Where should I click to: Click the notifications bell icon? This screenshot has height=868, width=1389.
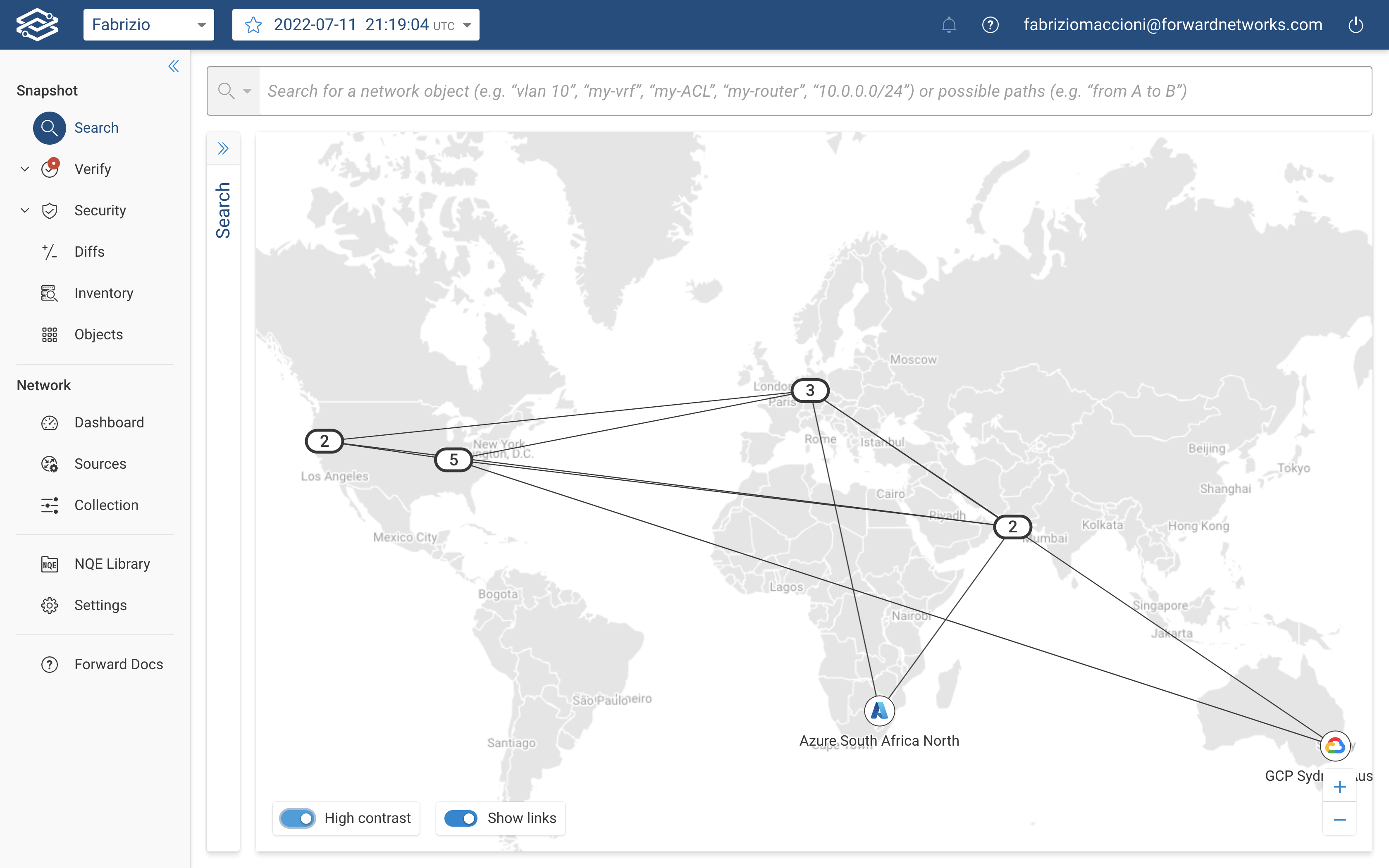949,25
